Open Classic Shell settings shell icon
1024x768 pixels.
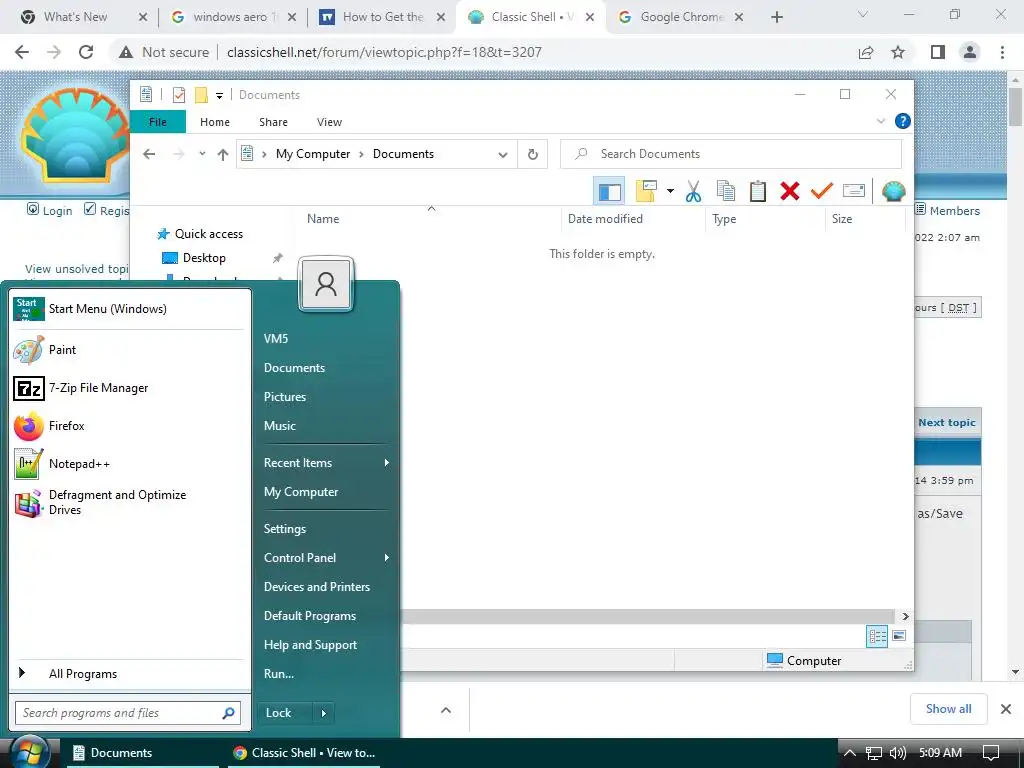point(893,191)
